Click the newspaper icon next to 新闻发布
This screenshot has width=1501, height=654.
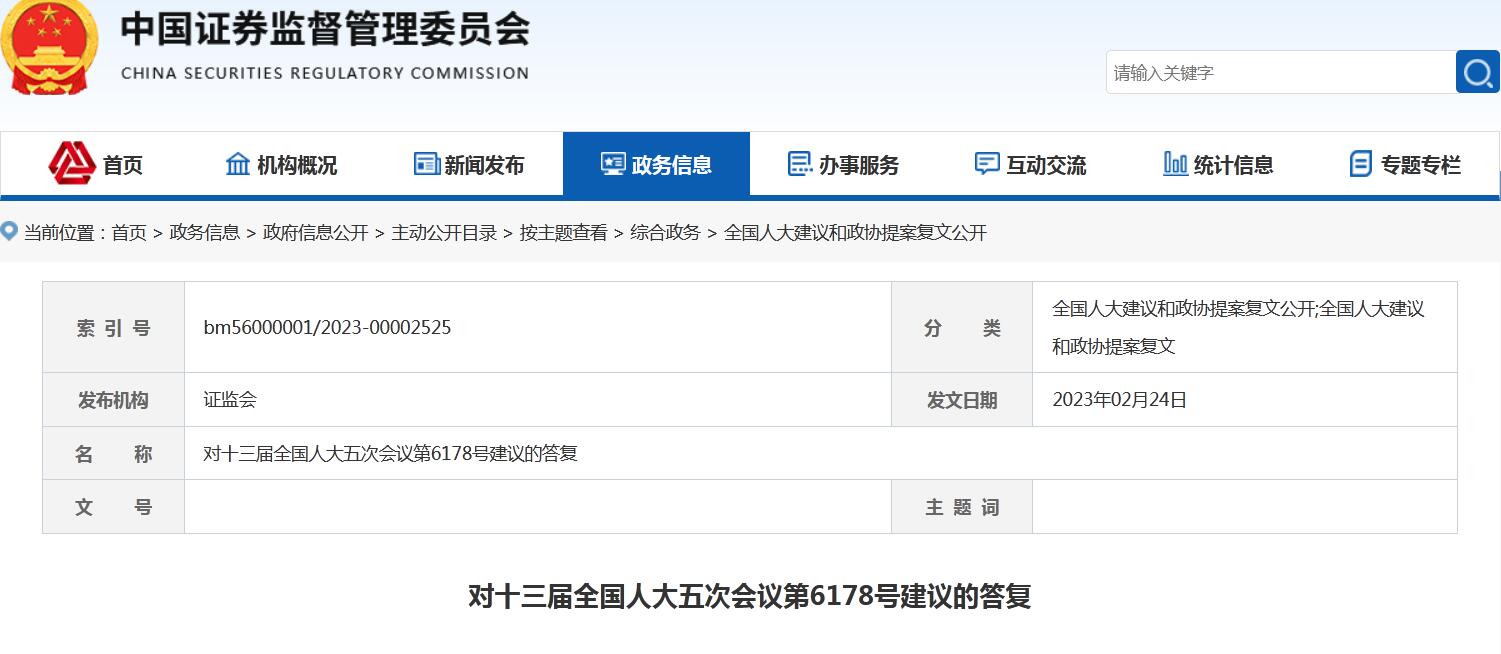pyautogui.click(x=427, y=164)
